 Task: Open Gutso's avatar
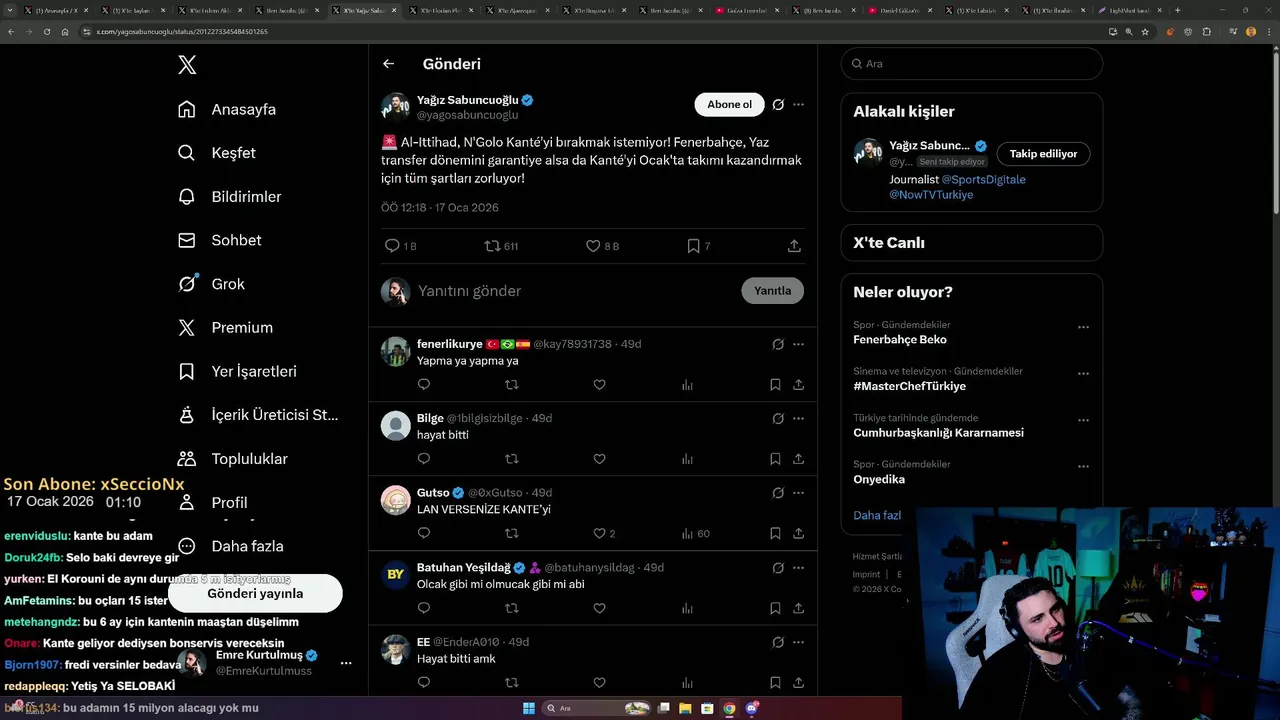396,500
